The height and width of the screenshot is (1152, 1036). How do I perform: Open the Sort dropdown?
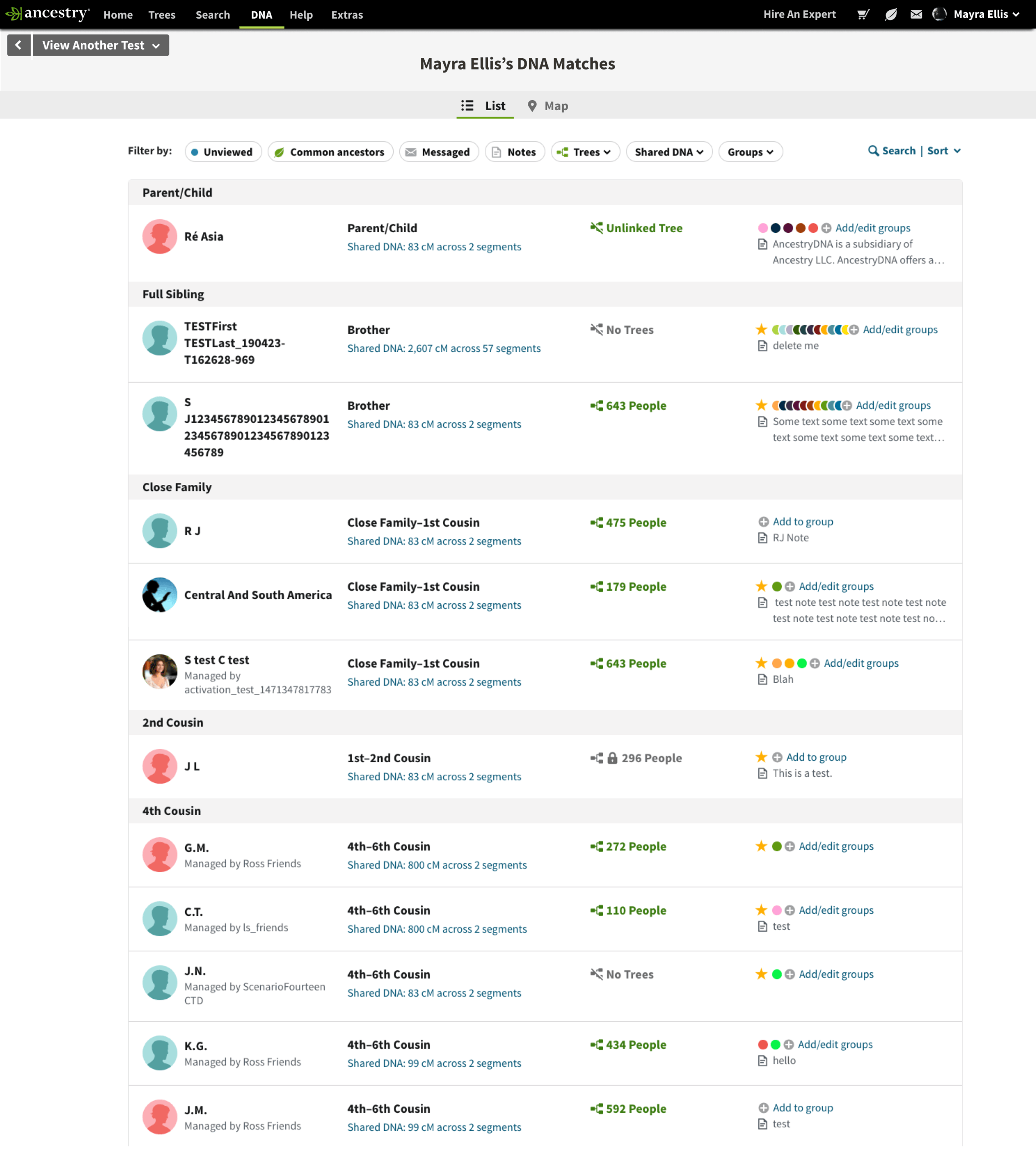pos(944,151)
